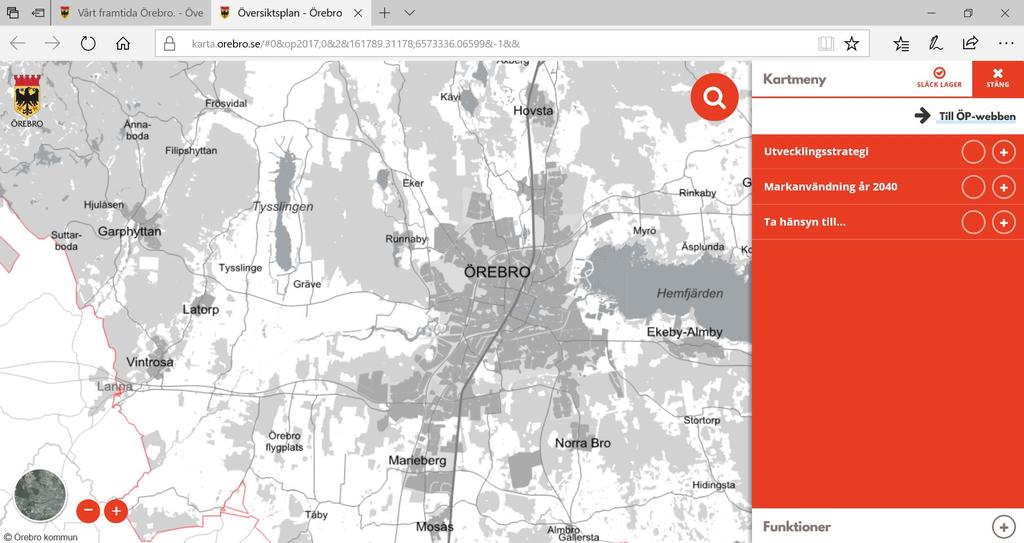Image resolution: width=1024 pixels, height=543 pixels.
Task: Open the browser home page
Action: click(123, 44)
